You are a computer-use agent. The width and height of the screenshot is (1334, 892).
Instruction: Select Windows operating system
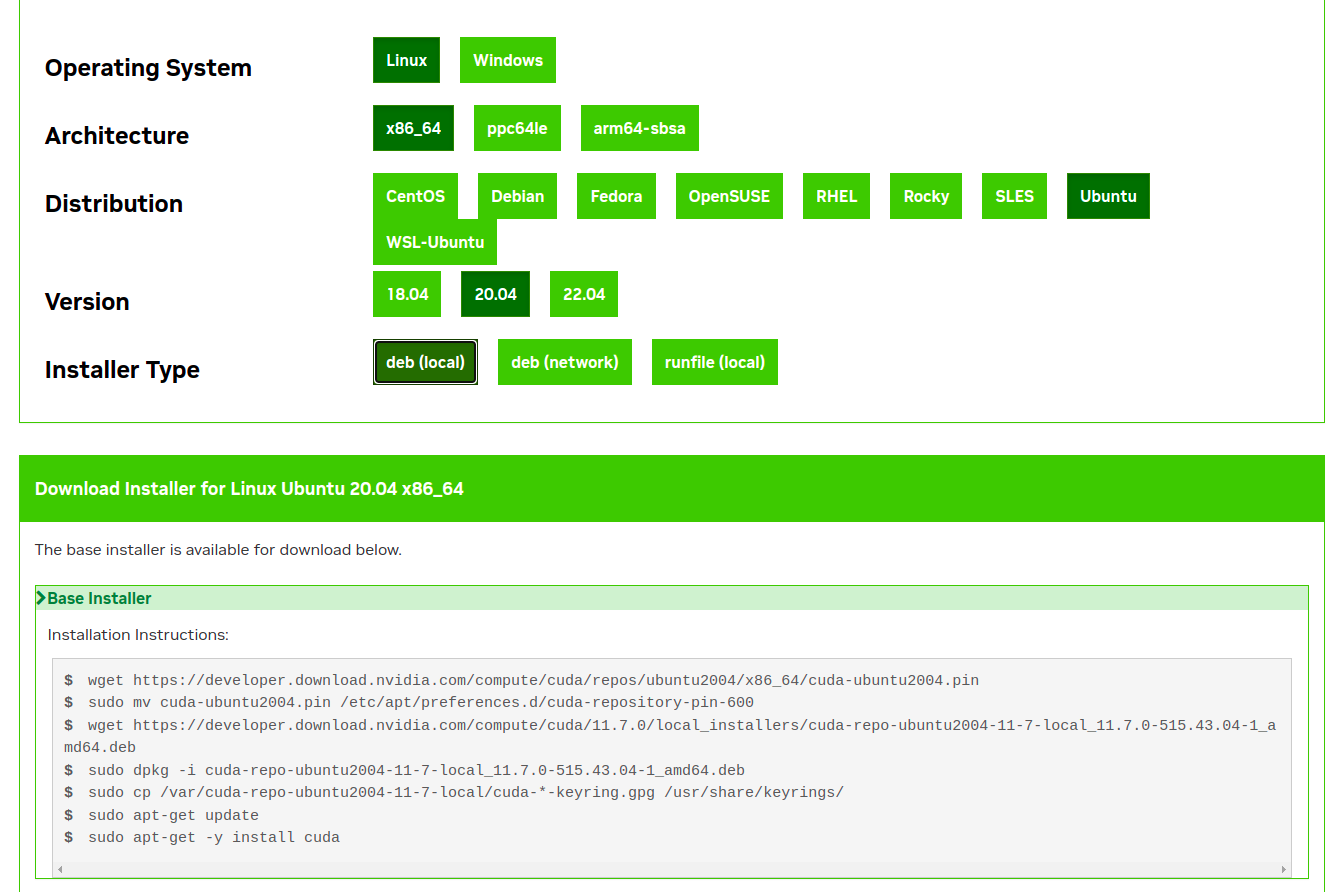coord(508,60)
